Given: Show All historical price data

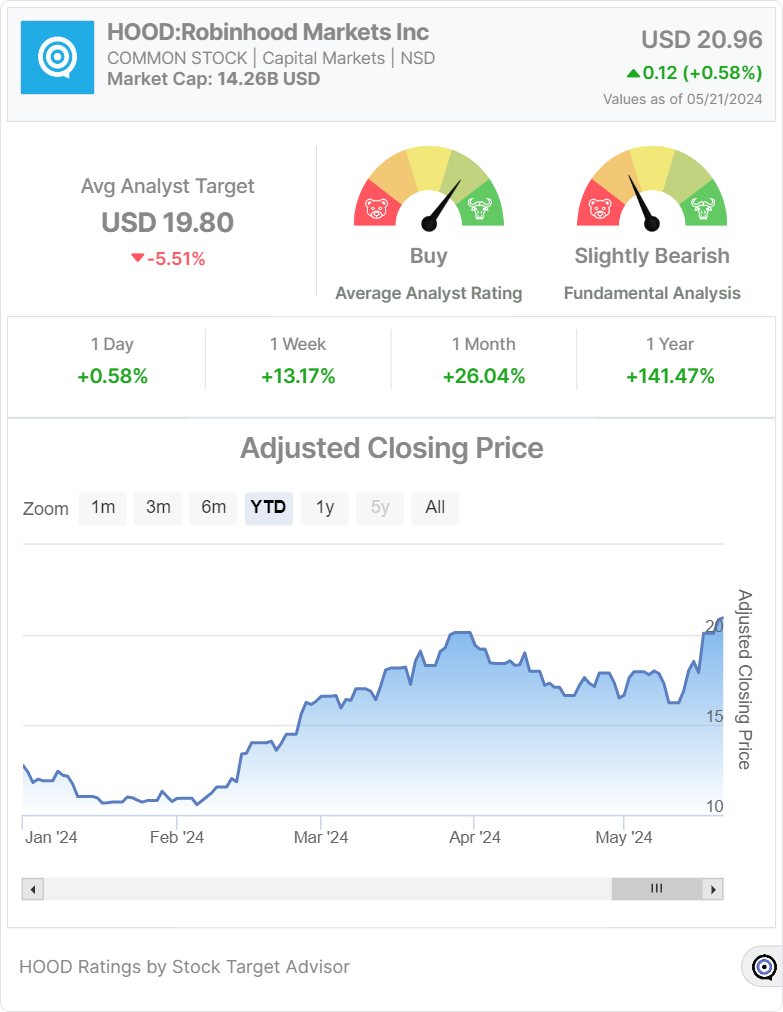Looking at the screenshot, I should point(435,507).
